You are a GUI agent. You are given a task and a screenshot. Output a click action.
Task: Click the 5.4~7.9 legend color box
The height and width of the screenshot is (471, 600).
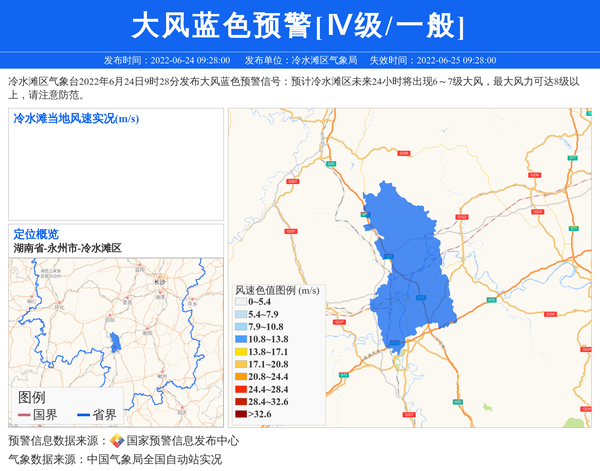[240, 314]
